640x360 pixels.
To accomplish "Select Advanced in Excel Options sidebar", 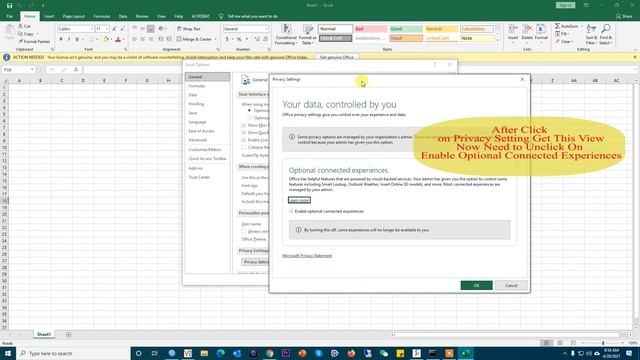I will (197, 140).
